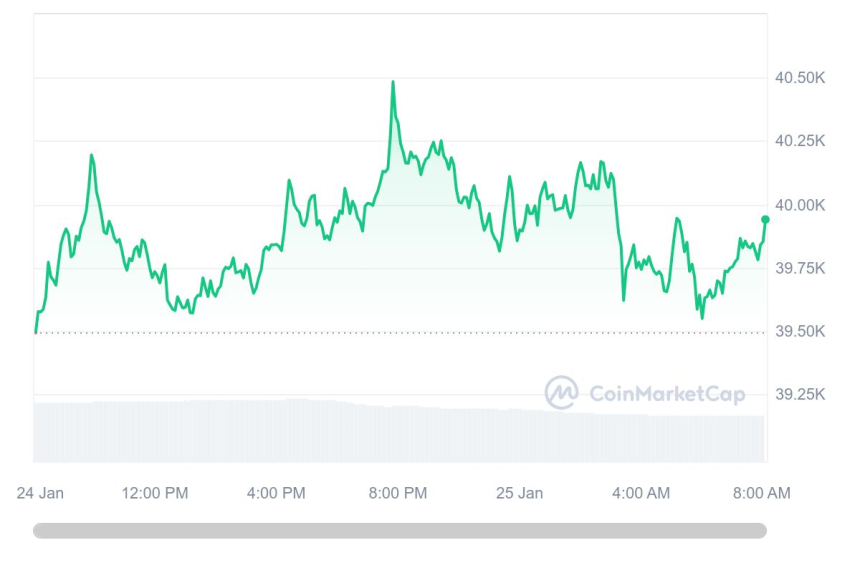
Task: Click the 39.50K price axis label
Action: [x=799, y=331]
